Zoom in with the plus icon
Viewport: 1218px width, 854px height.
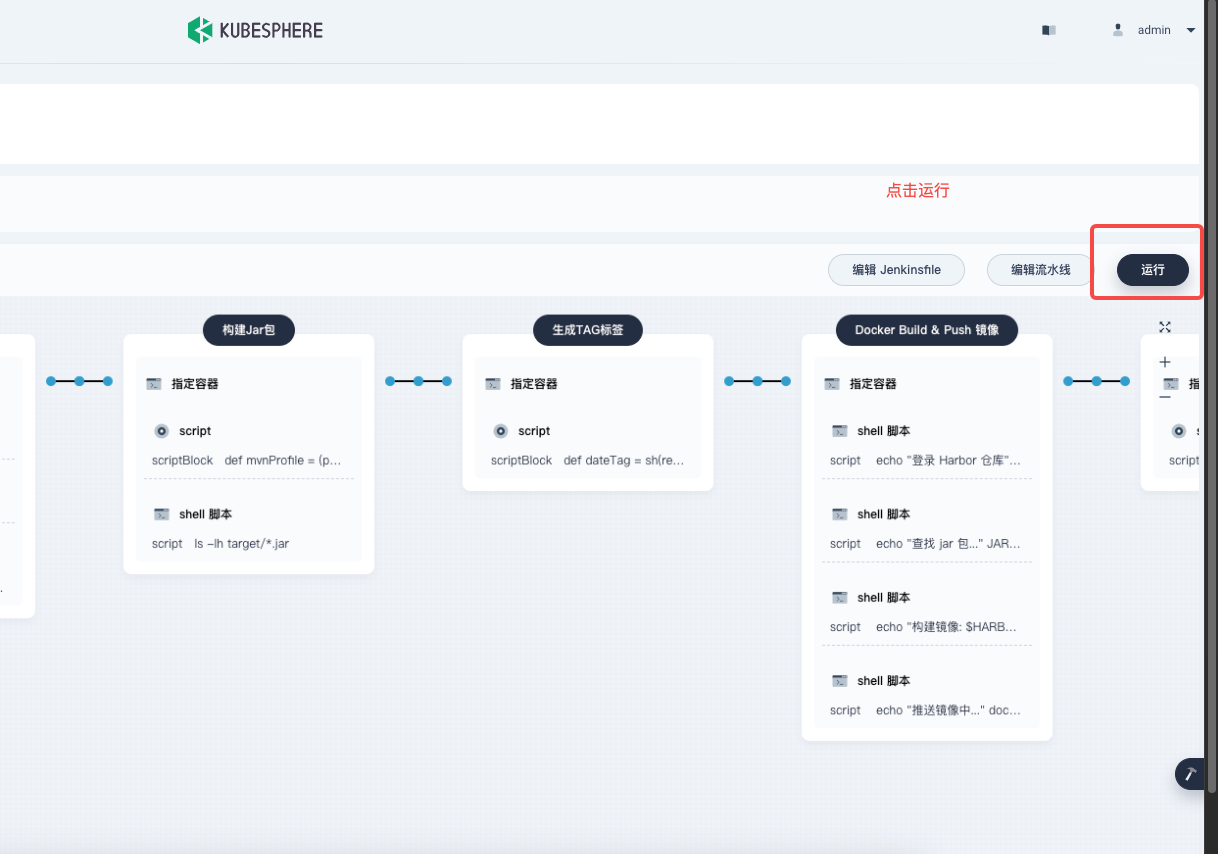tap(1164, 362)
